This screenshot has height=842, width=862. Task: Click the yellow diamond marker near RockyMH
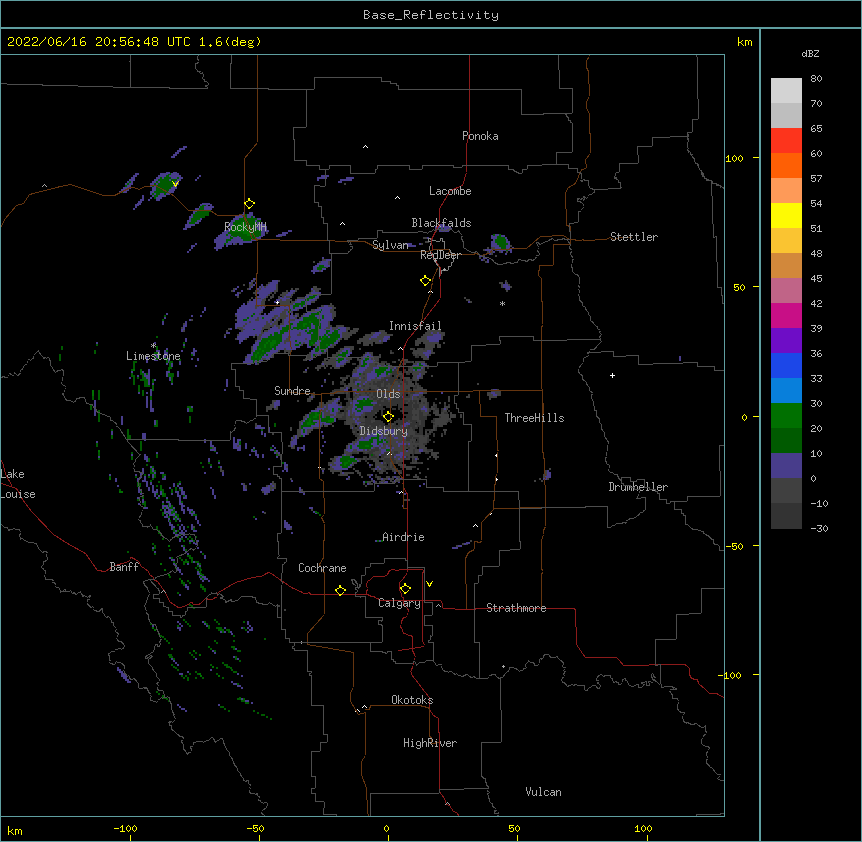250,204
